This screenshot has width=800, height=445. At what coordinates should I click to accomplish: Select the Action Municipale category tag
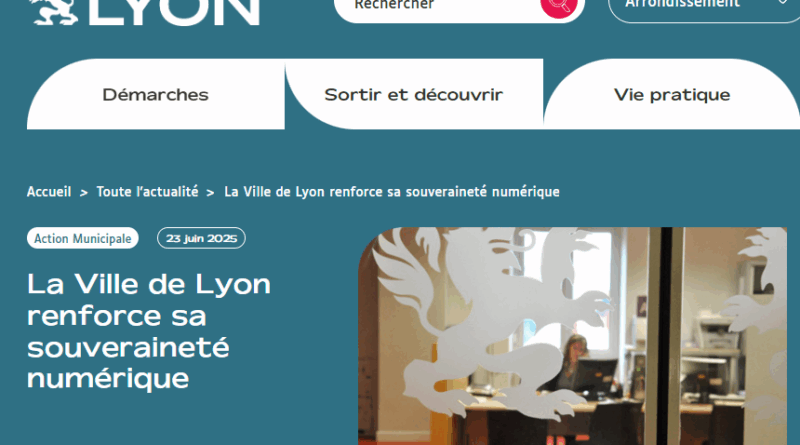pos(83,238)
